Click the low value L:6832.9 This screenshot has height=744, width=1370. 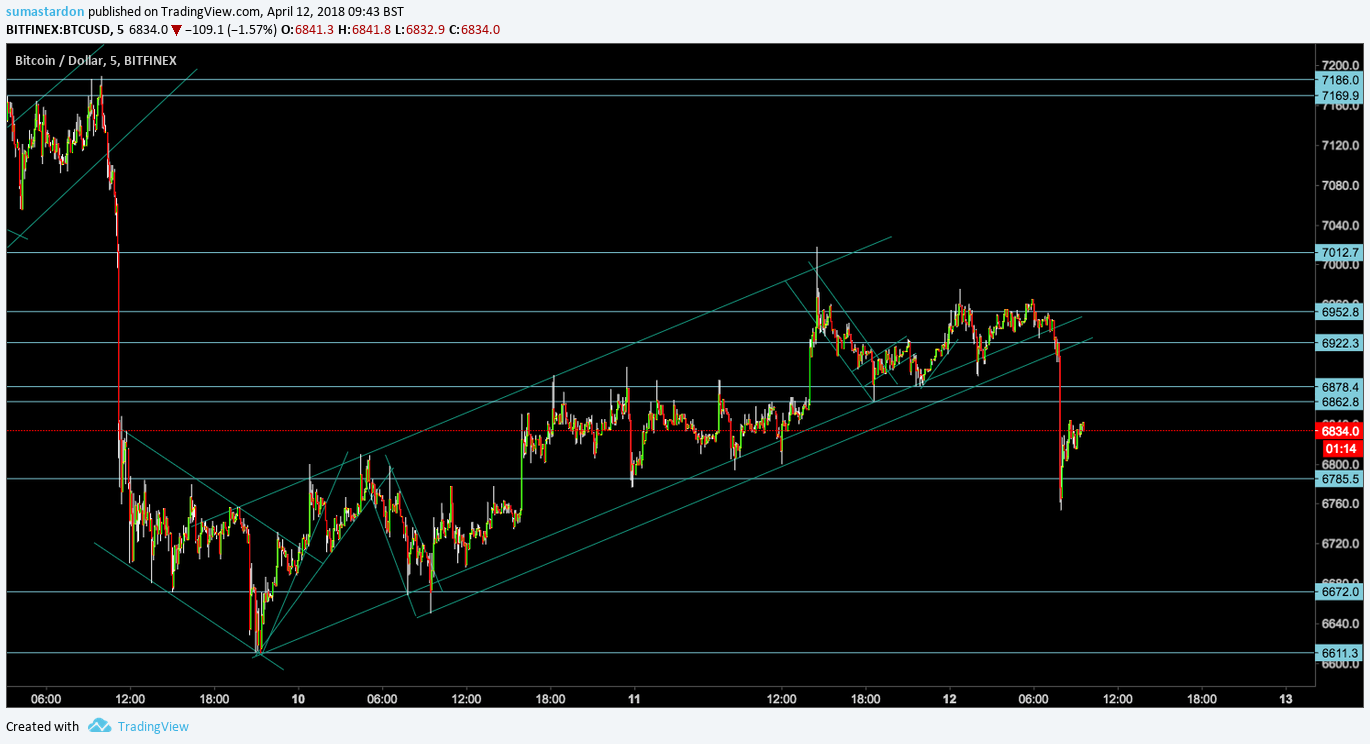[x=420, y=30]
